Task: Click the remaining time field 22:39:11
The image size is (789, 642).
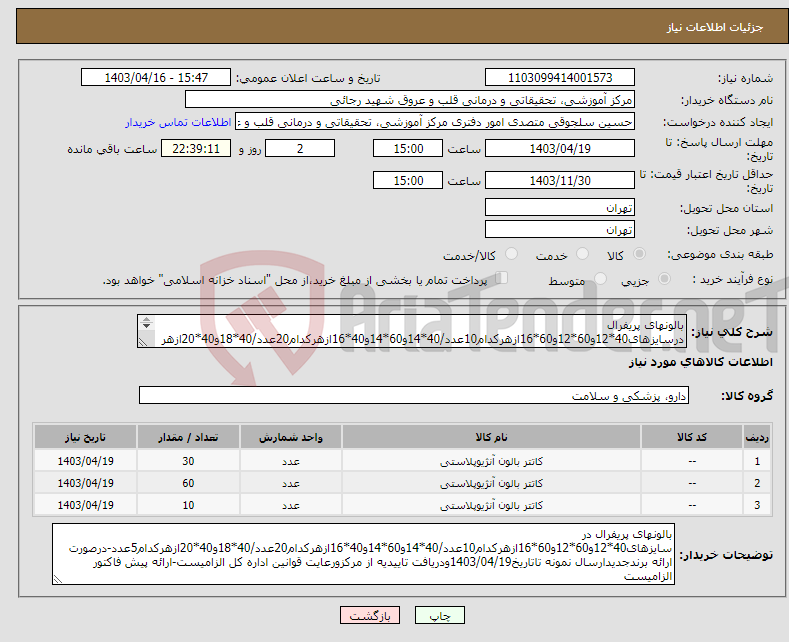Action: pos(196,148)
